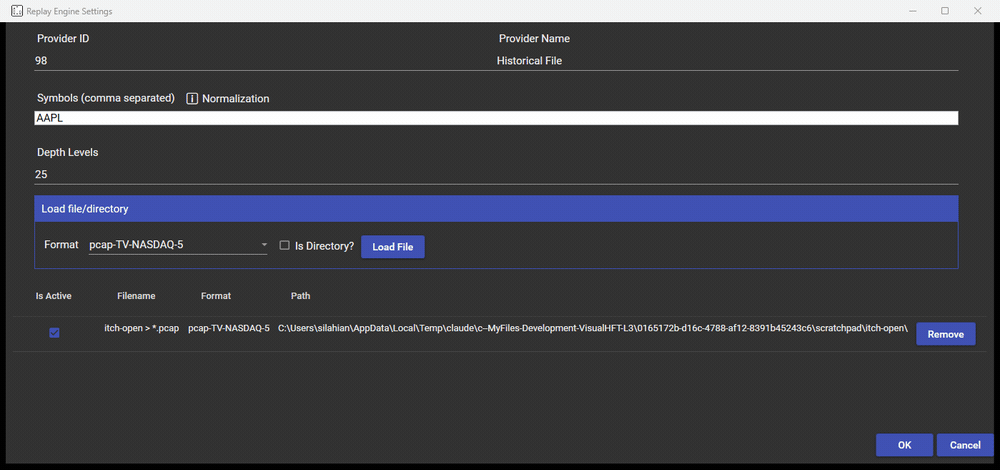Click the Load File button
1000x470 pixels.
[x=393, y=247]
